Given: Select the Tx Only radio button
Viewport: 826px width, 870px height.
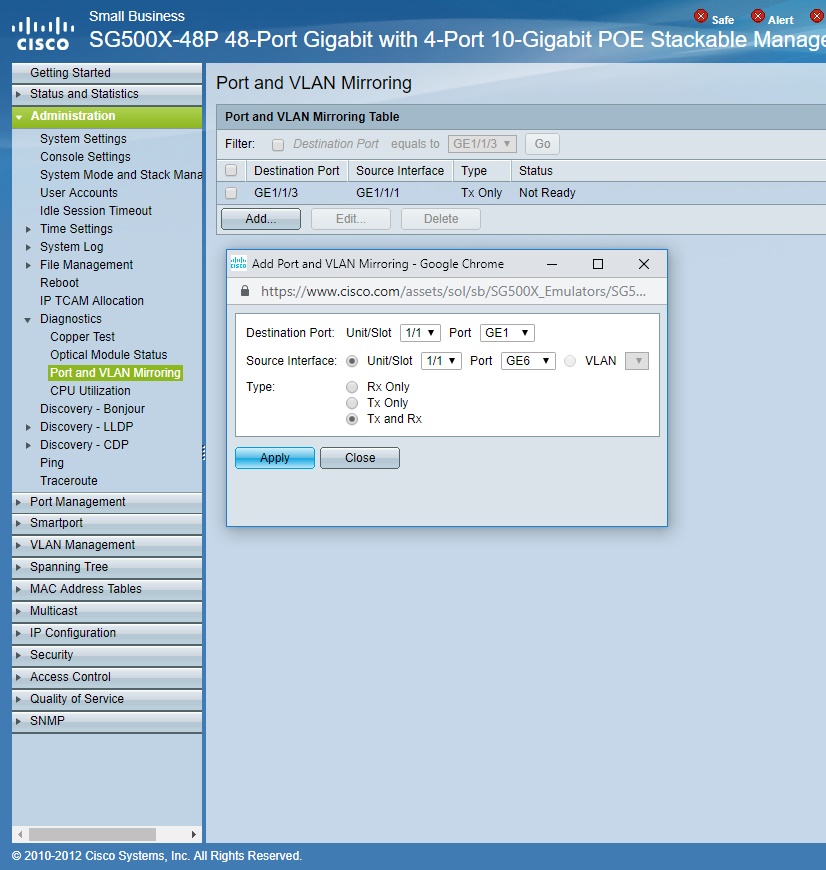Looking at the screenshot, I should (x=351, y=403).
